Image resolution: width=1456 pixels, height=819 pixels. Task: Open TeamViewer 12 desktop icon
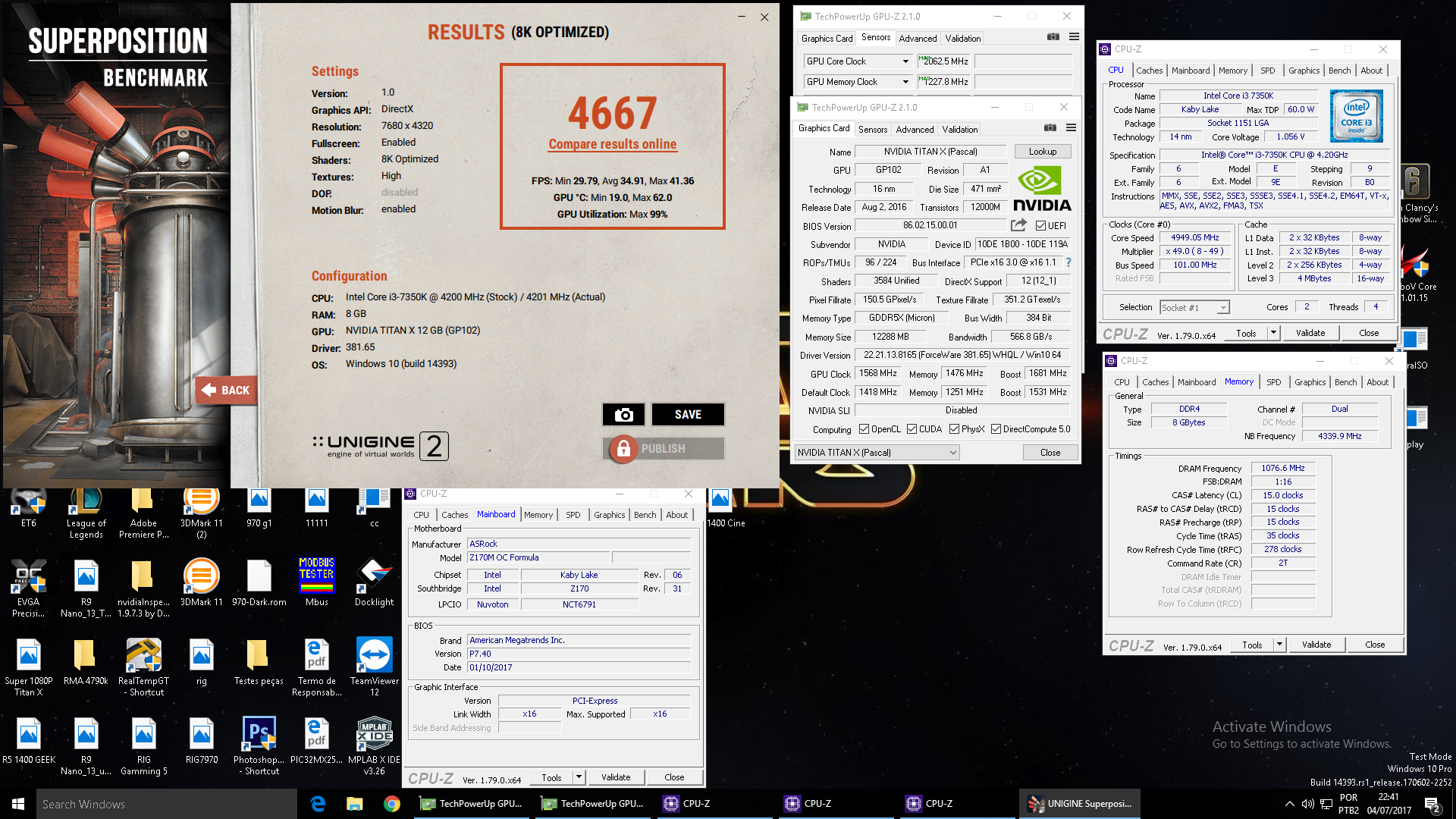(x=375, y=667)
